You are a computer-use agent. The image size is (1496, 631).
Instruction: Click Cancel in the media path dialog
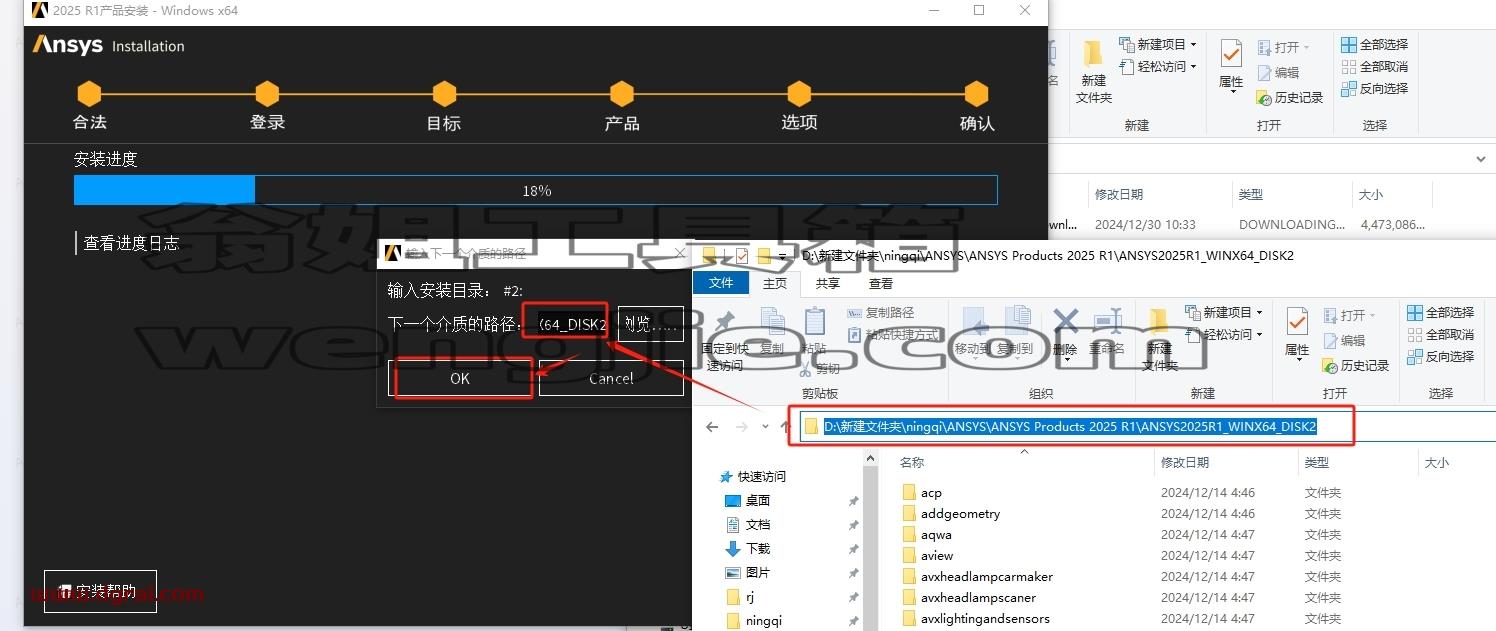point(611,378)
